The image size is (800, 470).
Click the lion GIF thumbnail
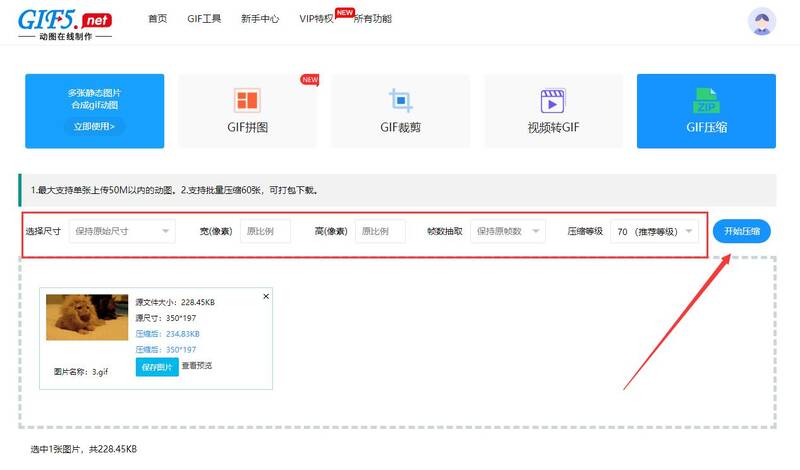click(87, 317)
